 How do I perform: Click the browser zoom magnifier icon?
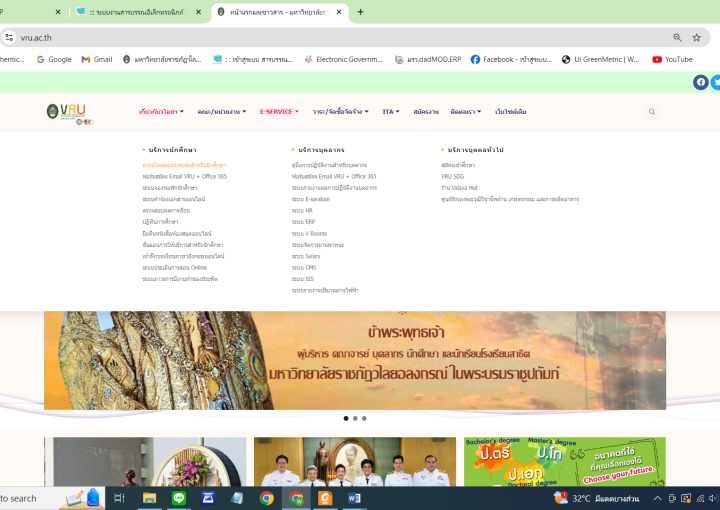click(678, 37)
